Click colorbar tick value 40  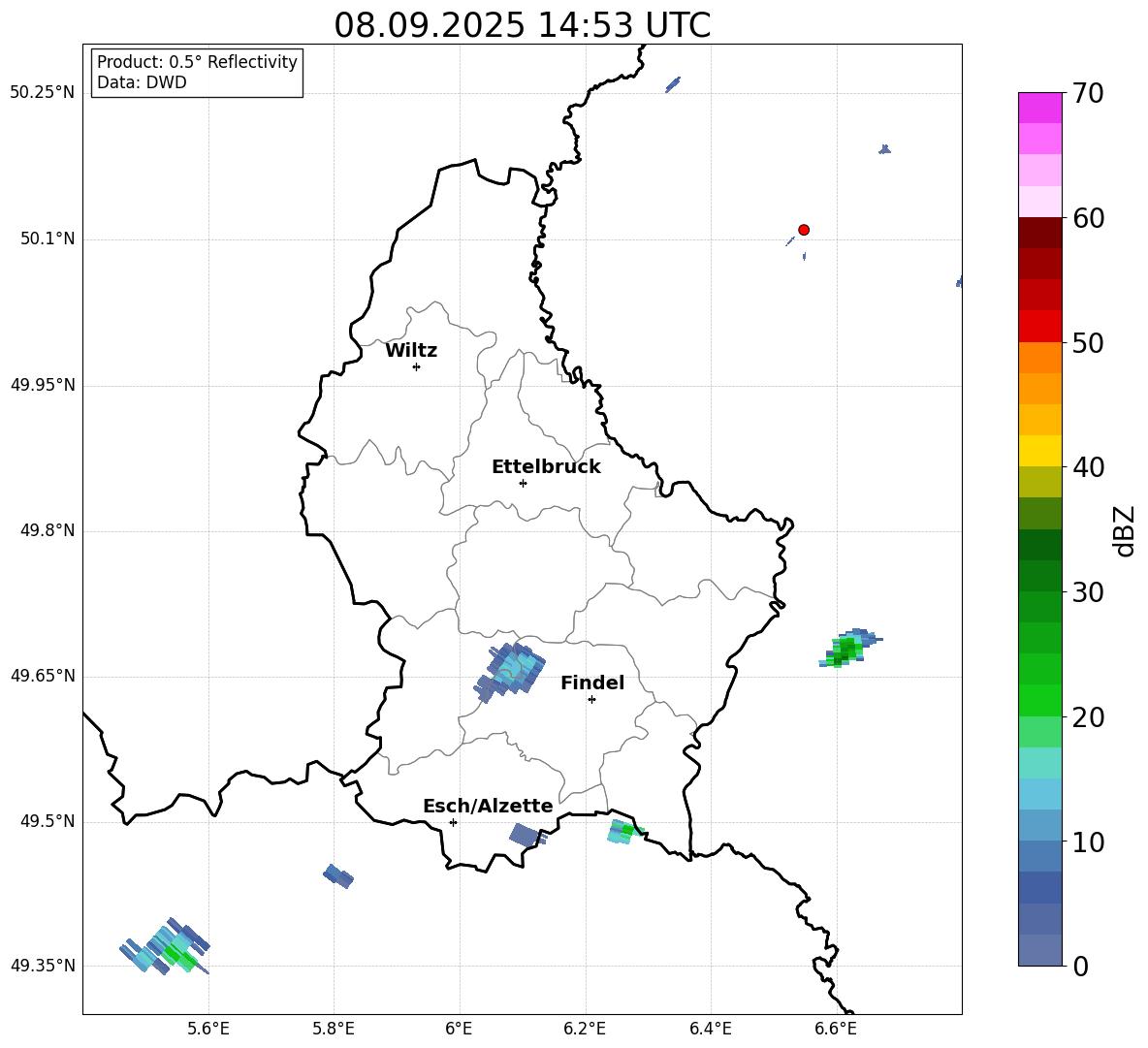pos(1088,467)
